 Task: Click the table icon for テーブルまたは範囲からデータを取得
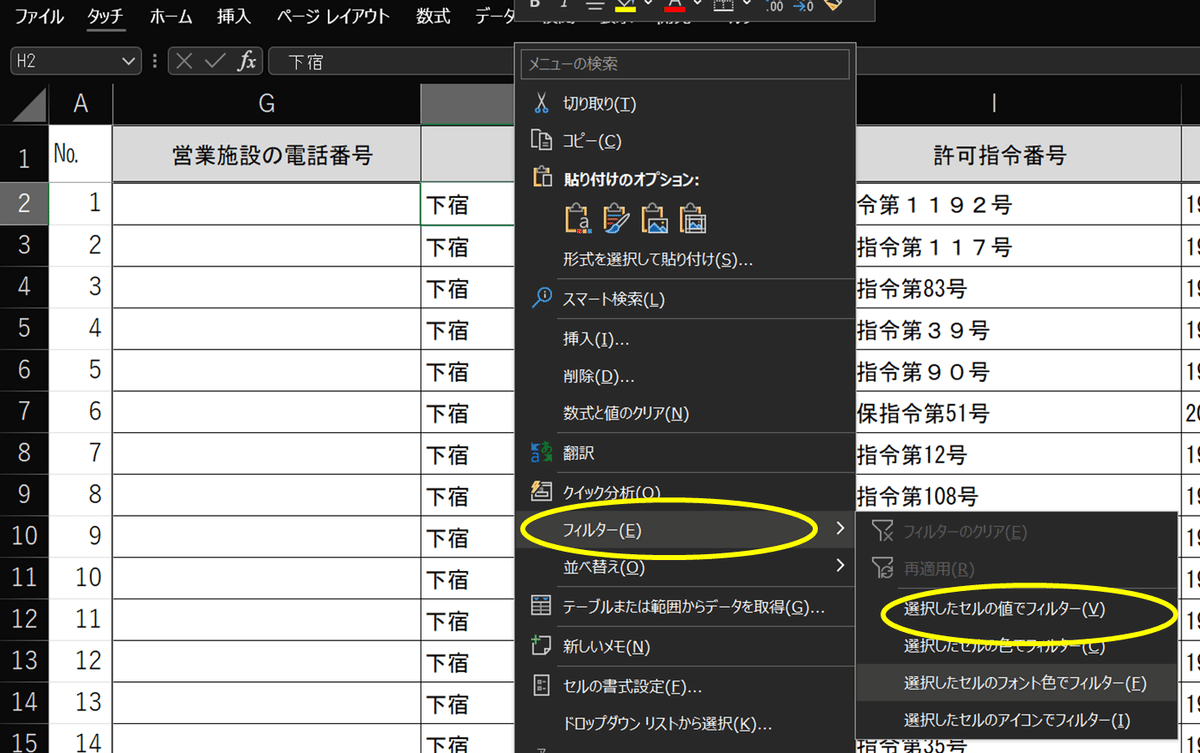click(541, 606)
